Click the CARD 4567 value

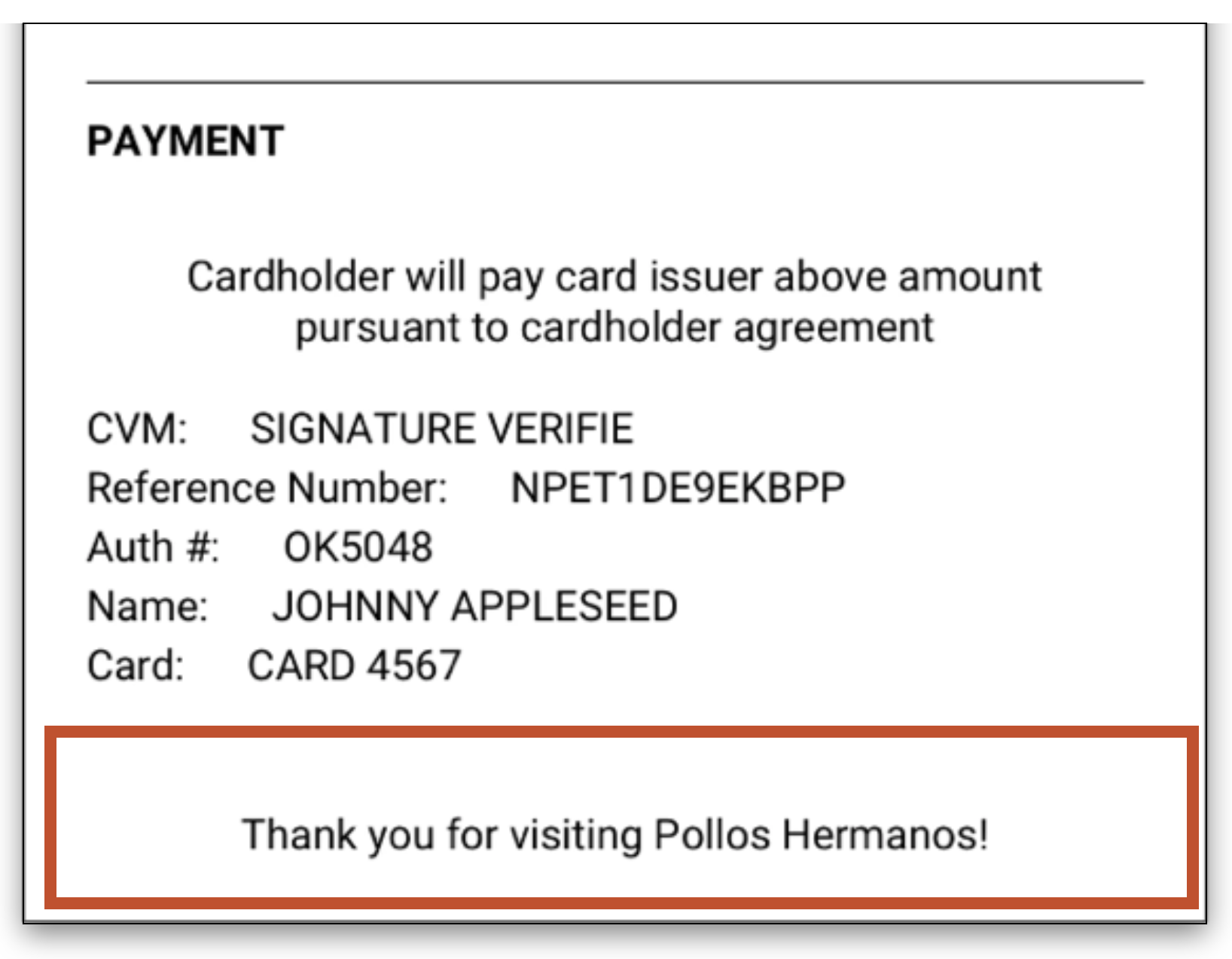355,665
